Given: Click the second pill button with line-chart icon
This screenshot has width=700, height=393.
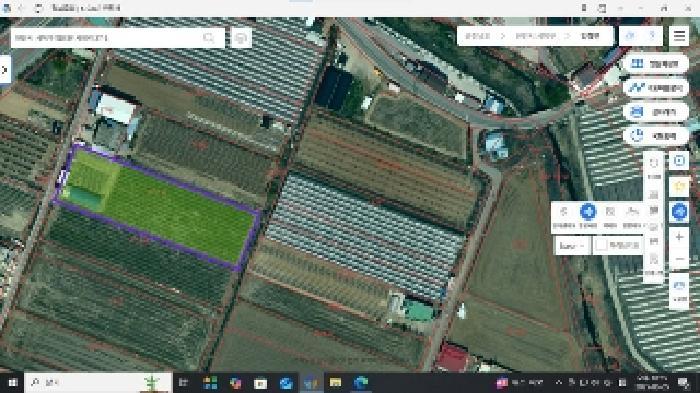Looking at the screenshot, I should click(x=655, y=88).
